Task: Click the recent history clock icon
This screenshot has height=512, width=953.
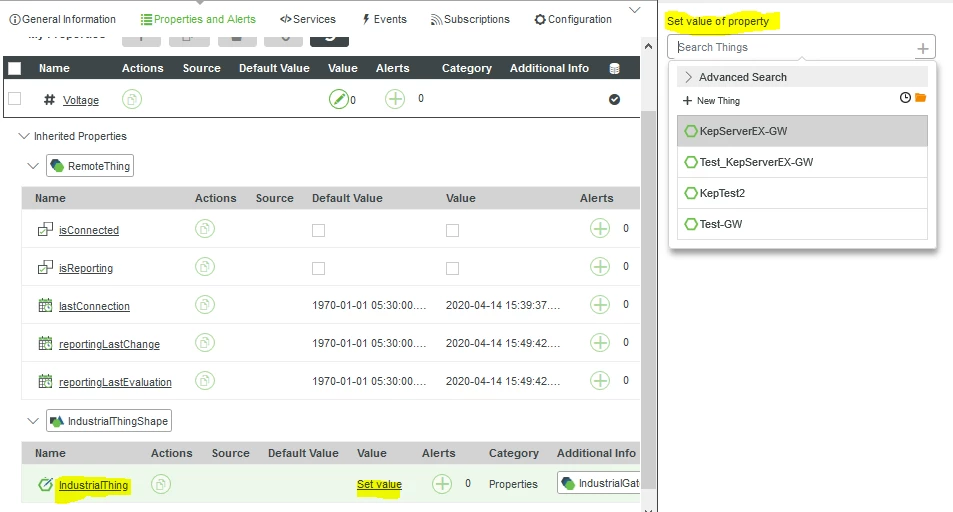Action: pyautogui.click(x=905, y=97)
